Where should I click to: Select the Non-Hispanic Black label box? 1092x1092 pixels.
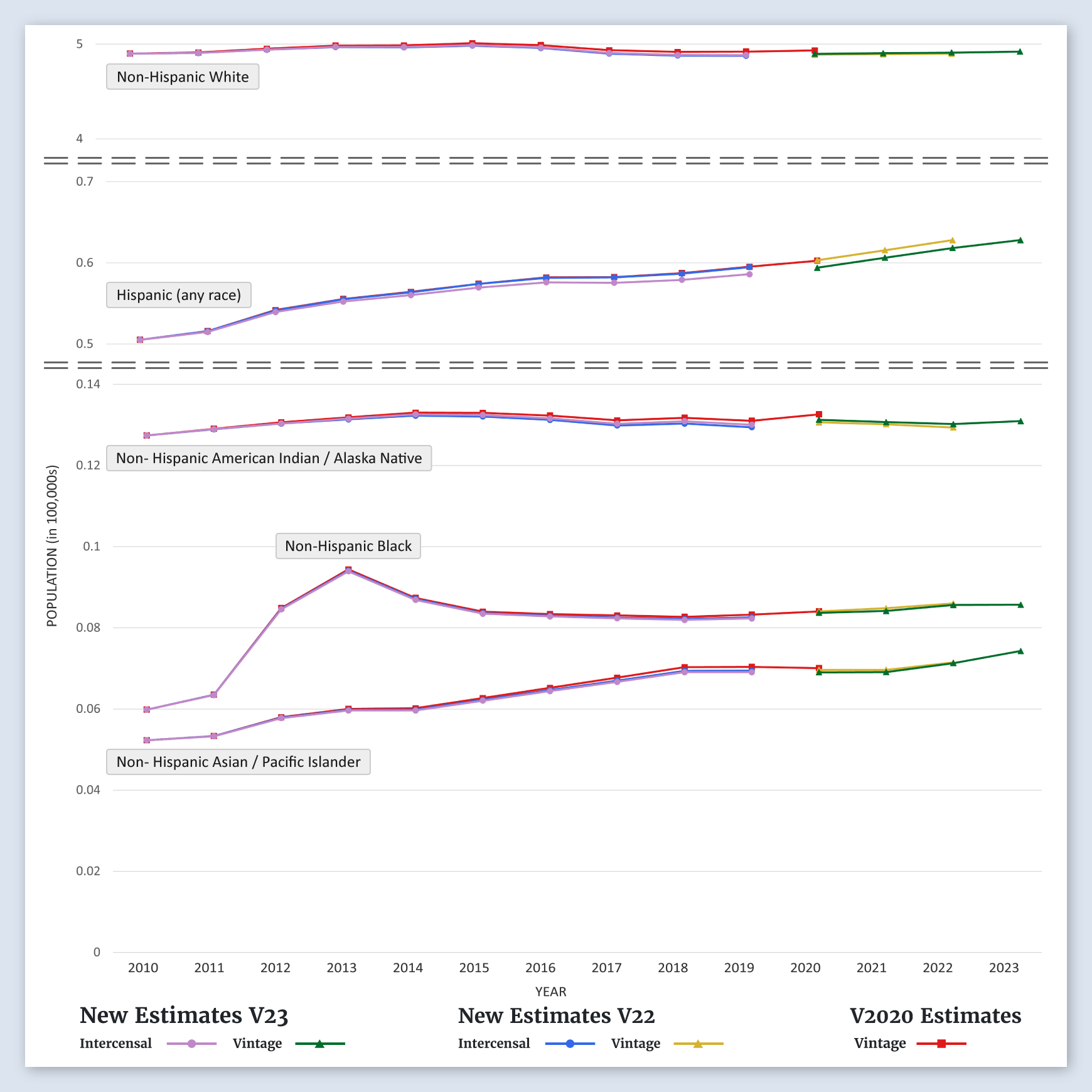tap(348, 546)
